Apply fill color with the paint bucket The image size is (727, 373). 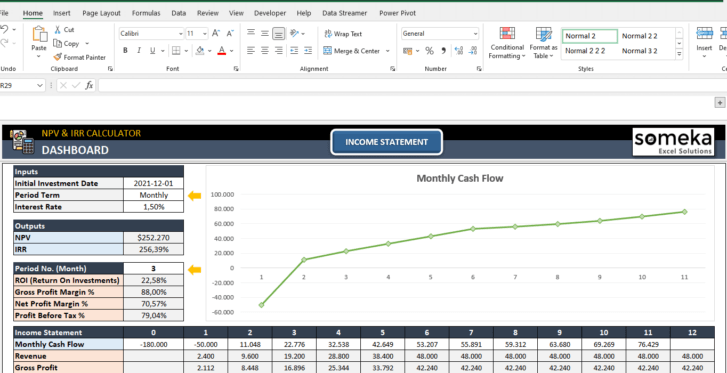tap(200, 51)
